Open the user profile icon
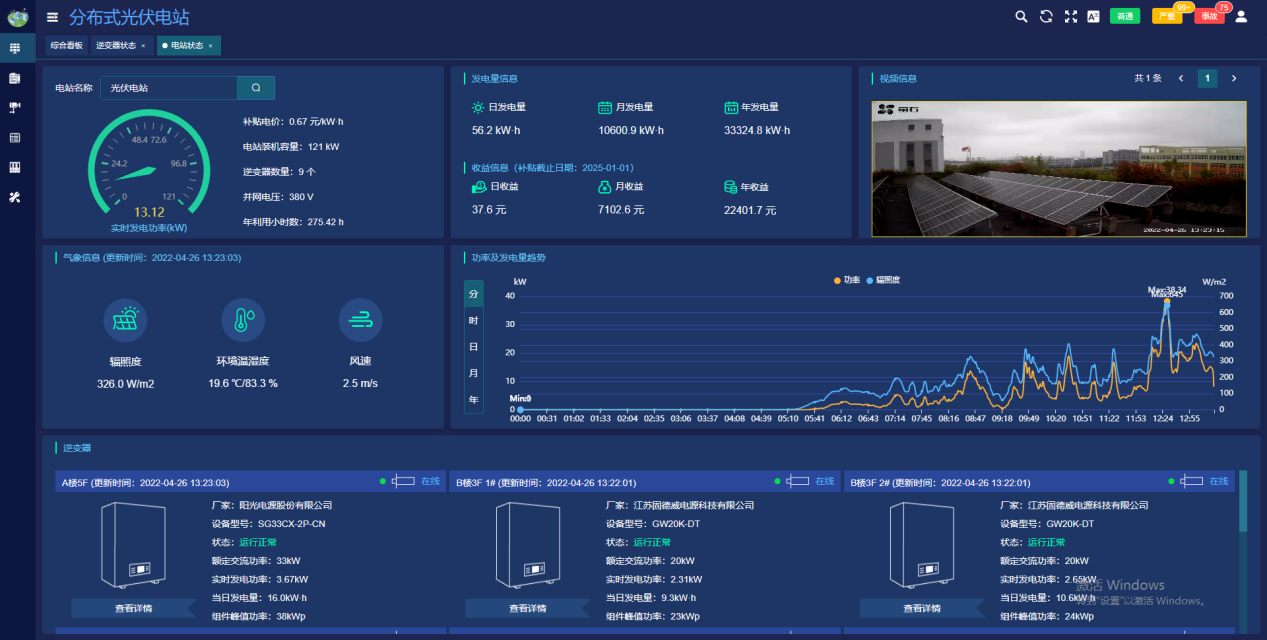The image size is (1267, 640). point(1241,16)
